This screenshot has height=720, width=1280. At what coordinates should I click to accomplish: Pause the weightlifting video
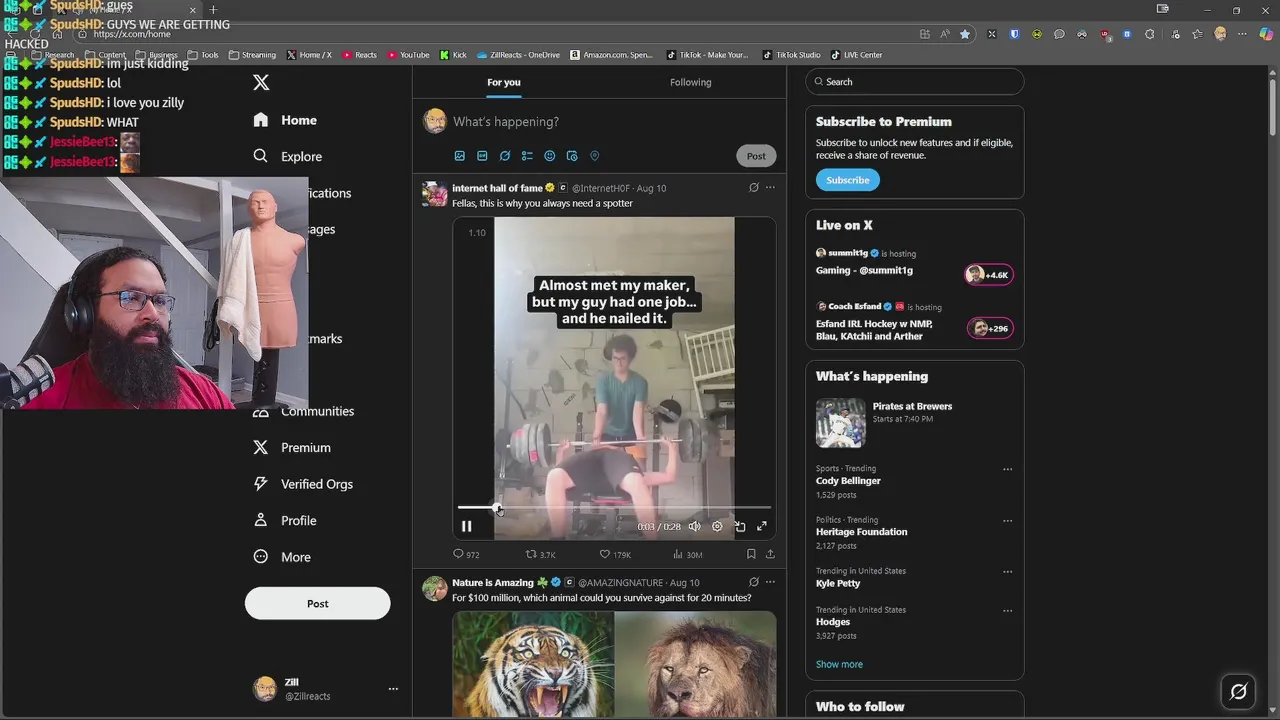[x=466, y=526]
